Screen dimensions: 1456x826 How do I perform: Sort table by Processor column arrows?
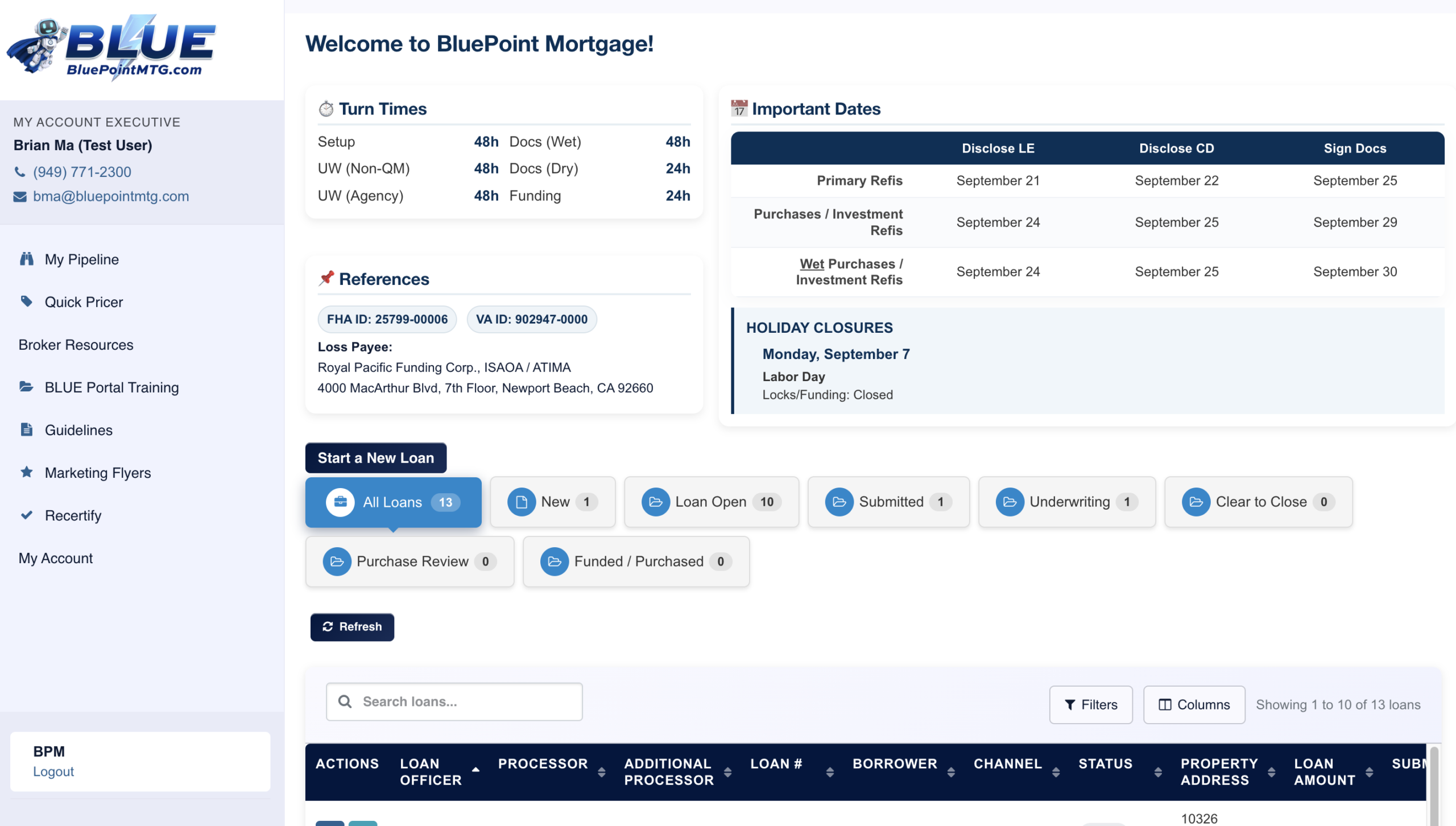601,772
